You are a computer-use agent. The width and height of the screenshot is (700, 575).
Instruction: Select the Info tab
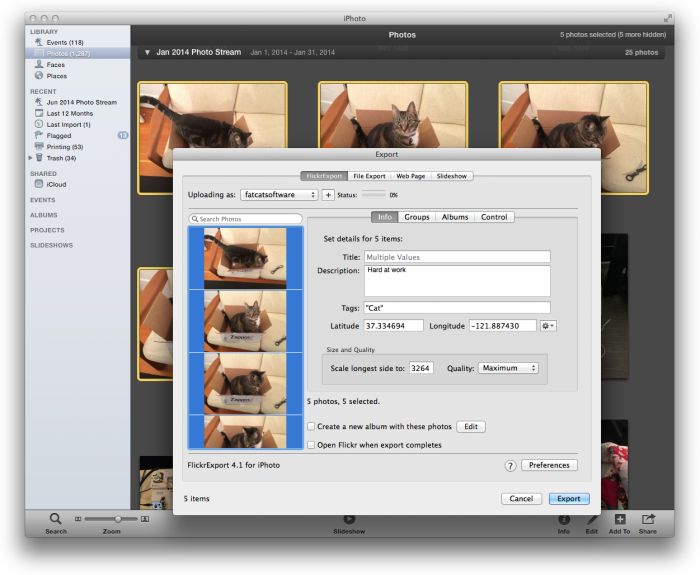(x=385, y=217)
